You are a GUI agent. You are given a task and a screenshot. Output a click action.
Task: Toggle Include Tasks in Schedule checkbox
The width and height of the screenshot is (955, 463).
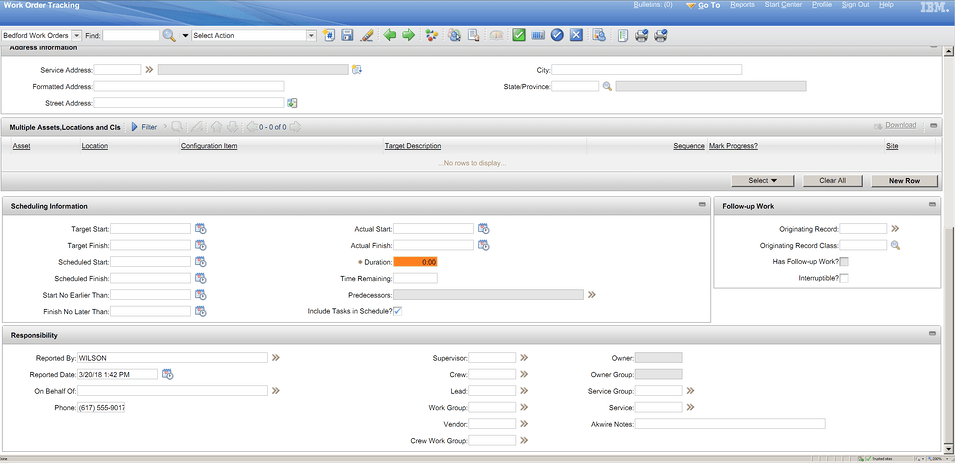click(398, 311)
